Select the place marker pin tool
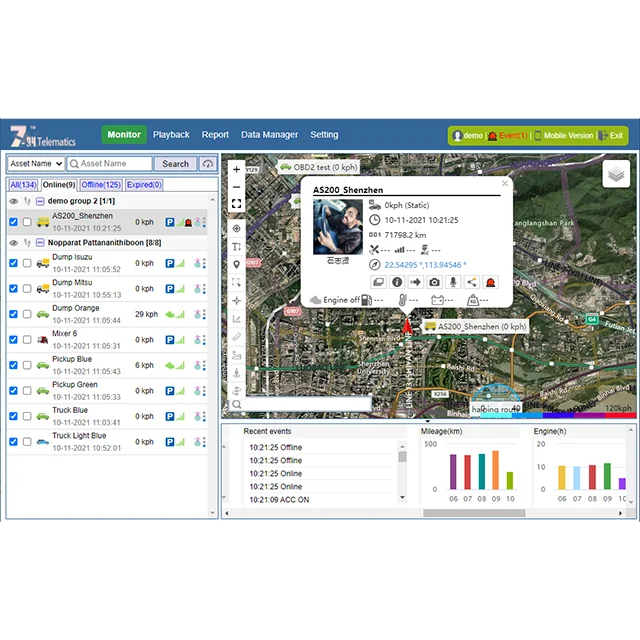 (236, 264)
